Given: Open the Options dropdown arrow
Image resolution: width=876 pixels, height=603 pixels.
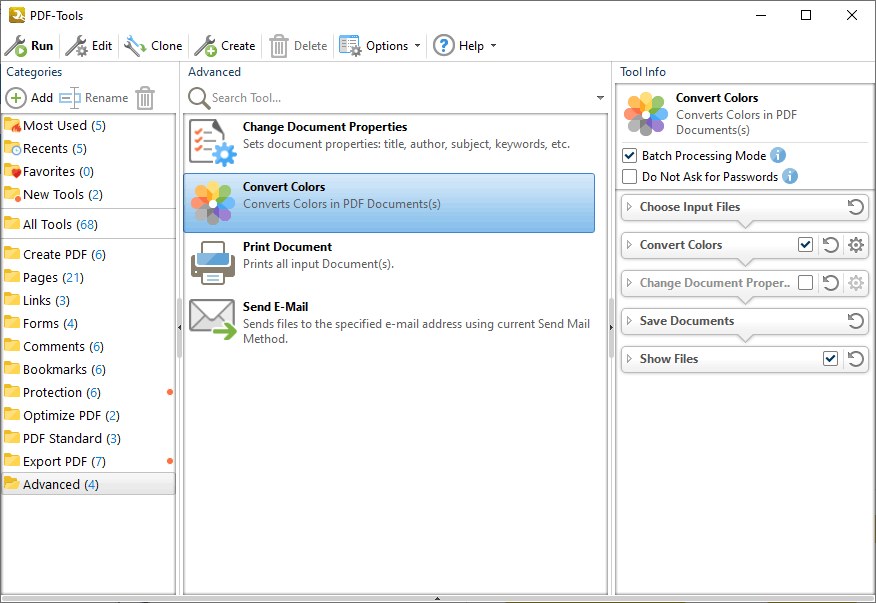Looking at the screenshot, I should click(417, 46).
